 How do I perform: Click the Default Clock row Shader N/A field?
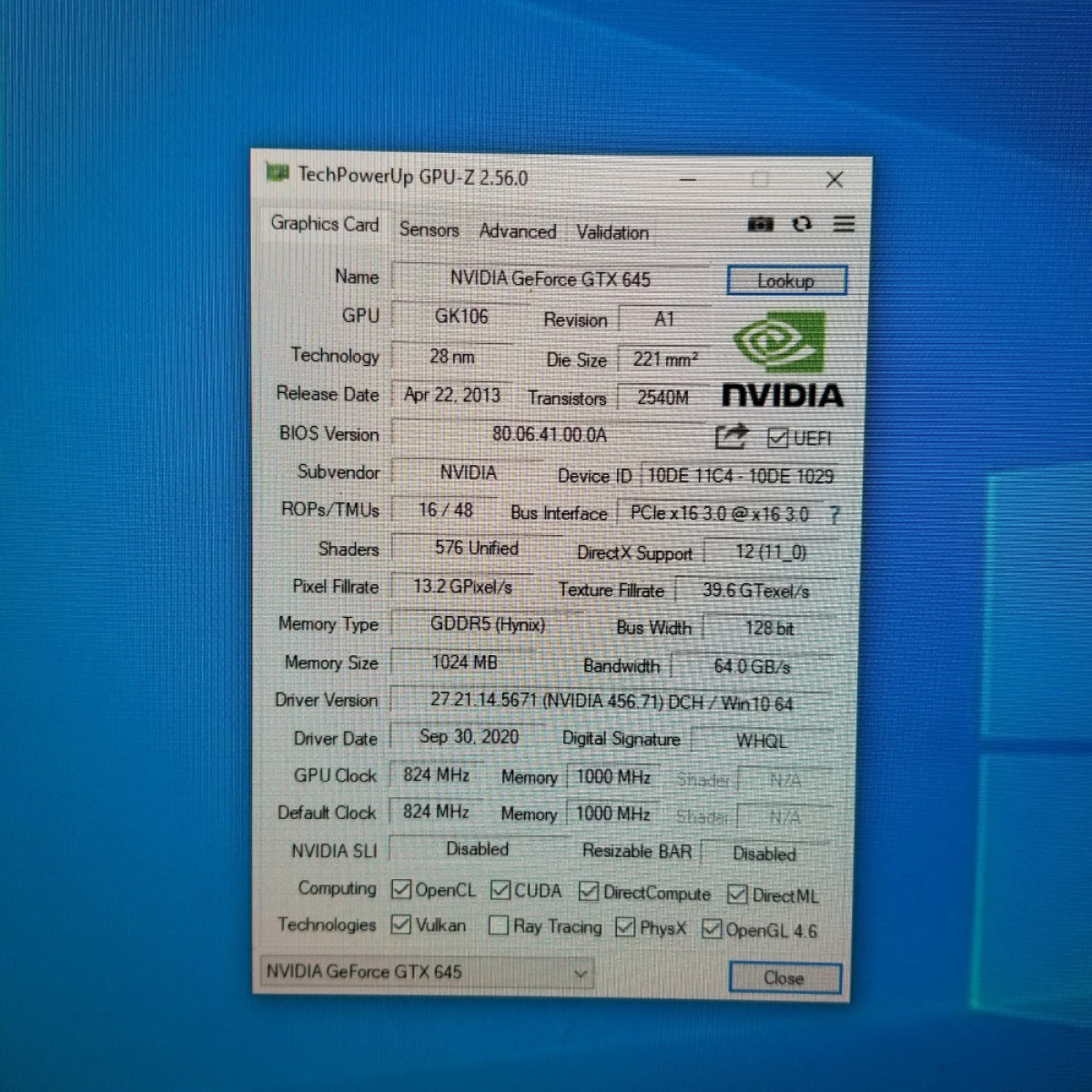(x=784, y=817)
